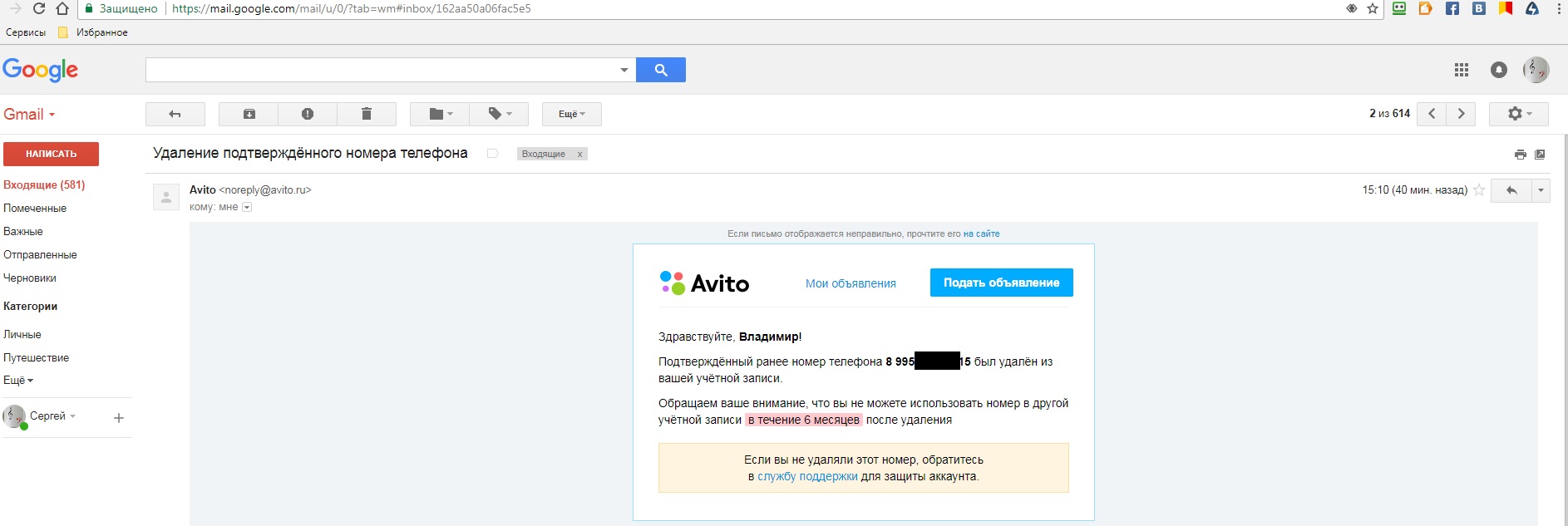Open the Ещё actions dropdown in toolbar

point(572,114)
